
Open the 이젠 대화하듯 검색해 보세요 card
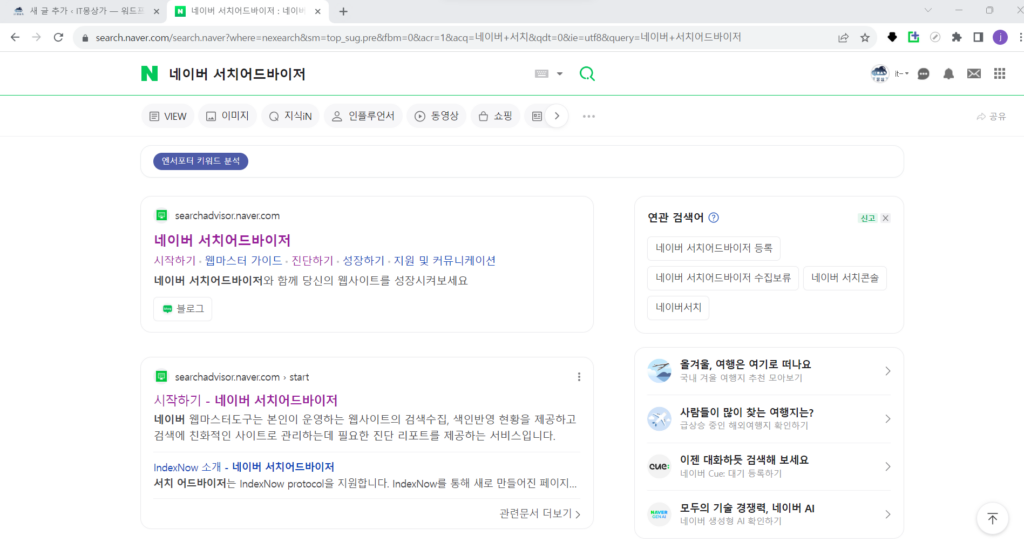tap(769, 466)
